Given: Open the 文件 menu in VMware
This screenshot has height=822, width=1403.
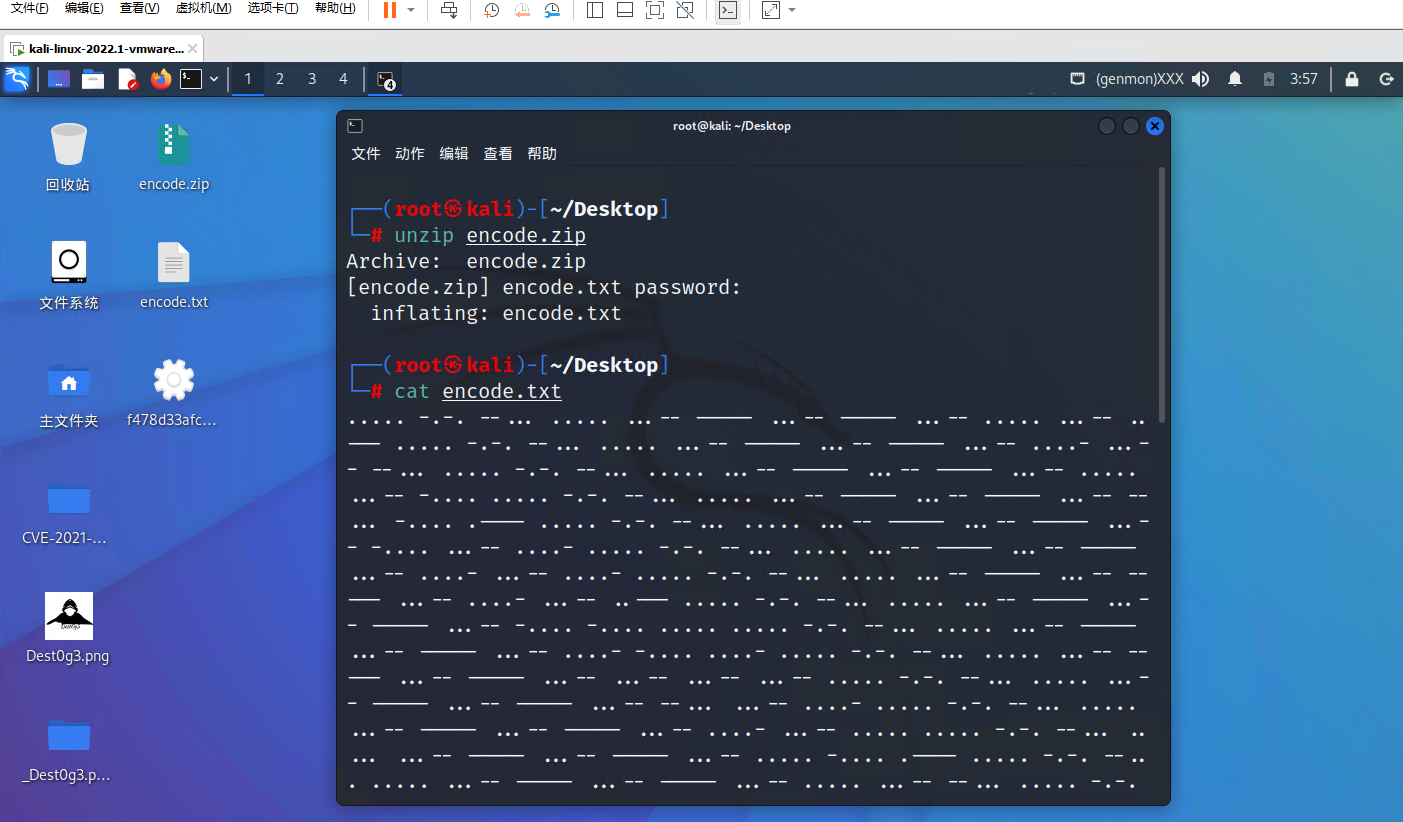Looking at the screenshot, I should pyautogui.click(x=29, y=8).
